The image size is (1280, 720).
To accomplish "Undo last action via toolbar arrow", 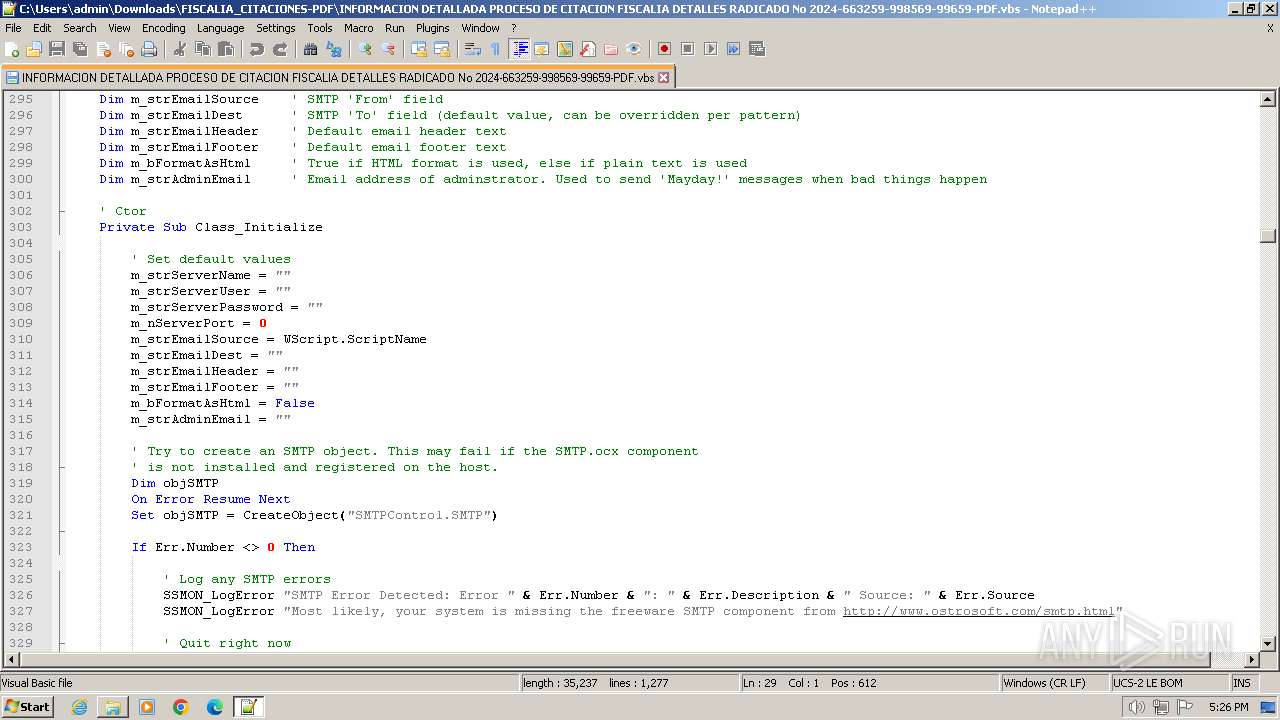I will pyautogui.click(x=257, y=49).
